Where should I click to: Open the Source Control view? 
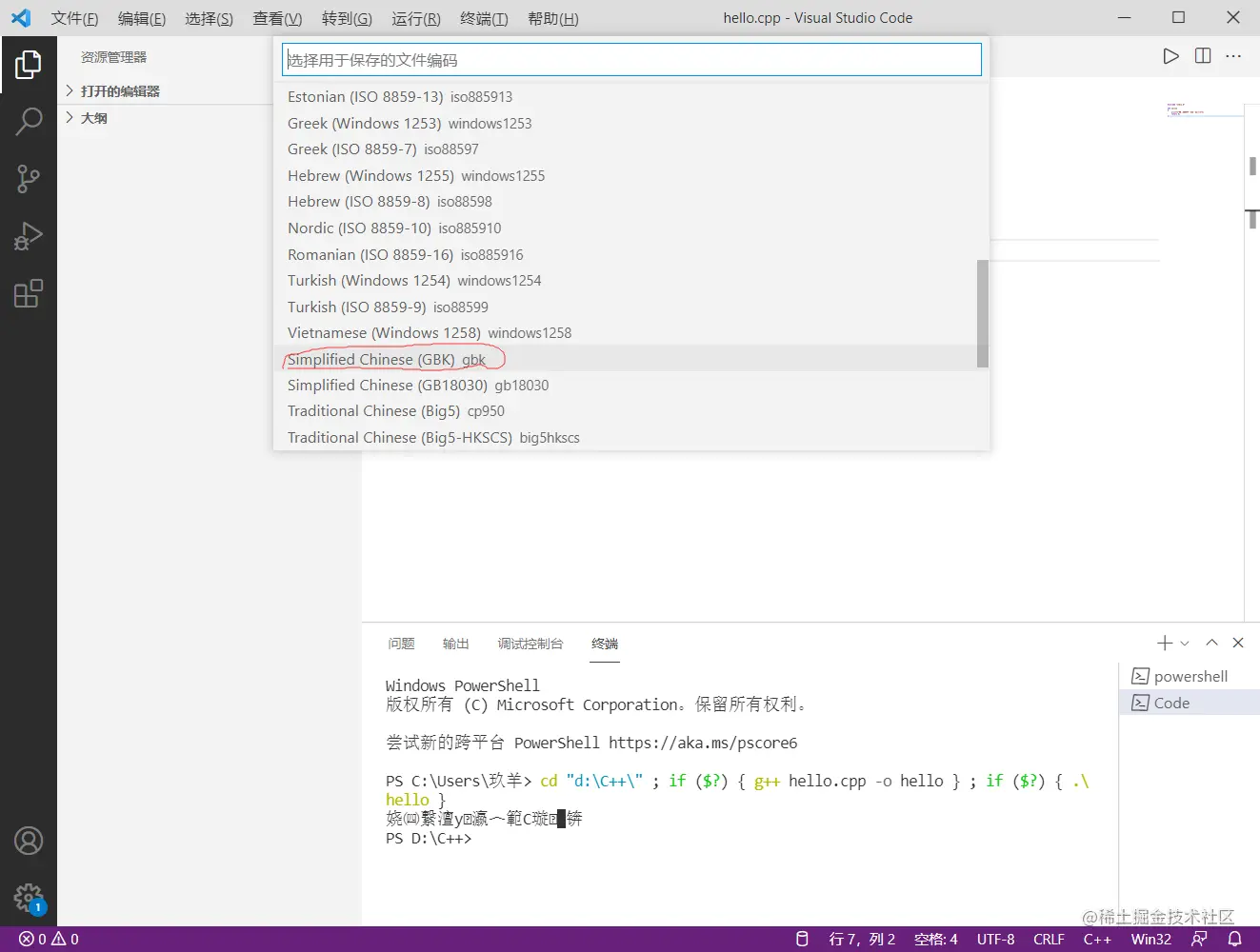[x=29, y=179]
